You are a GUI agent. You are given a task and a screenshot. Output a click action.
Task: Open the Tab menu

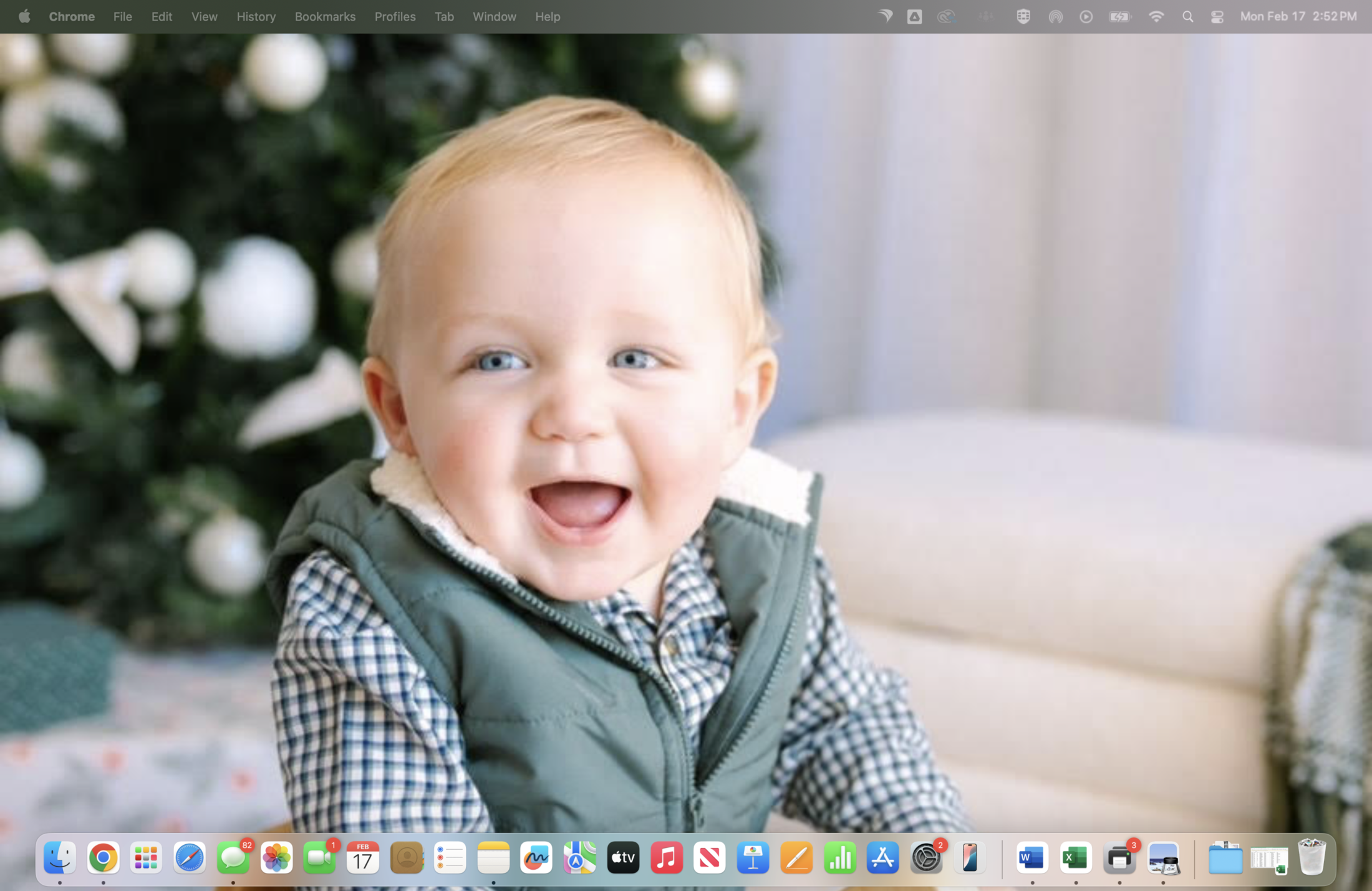444,17
